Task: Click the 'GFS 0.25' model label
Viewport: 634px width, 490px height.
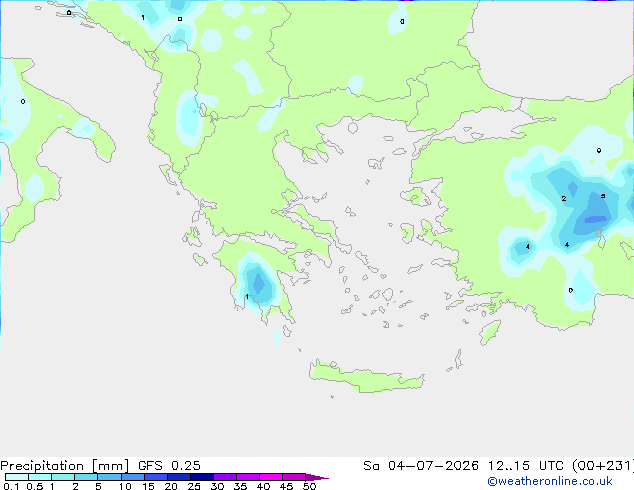Action: [x=169, y=466]
